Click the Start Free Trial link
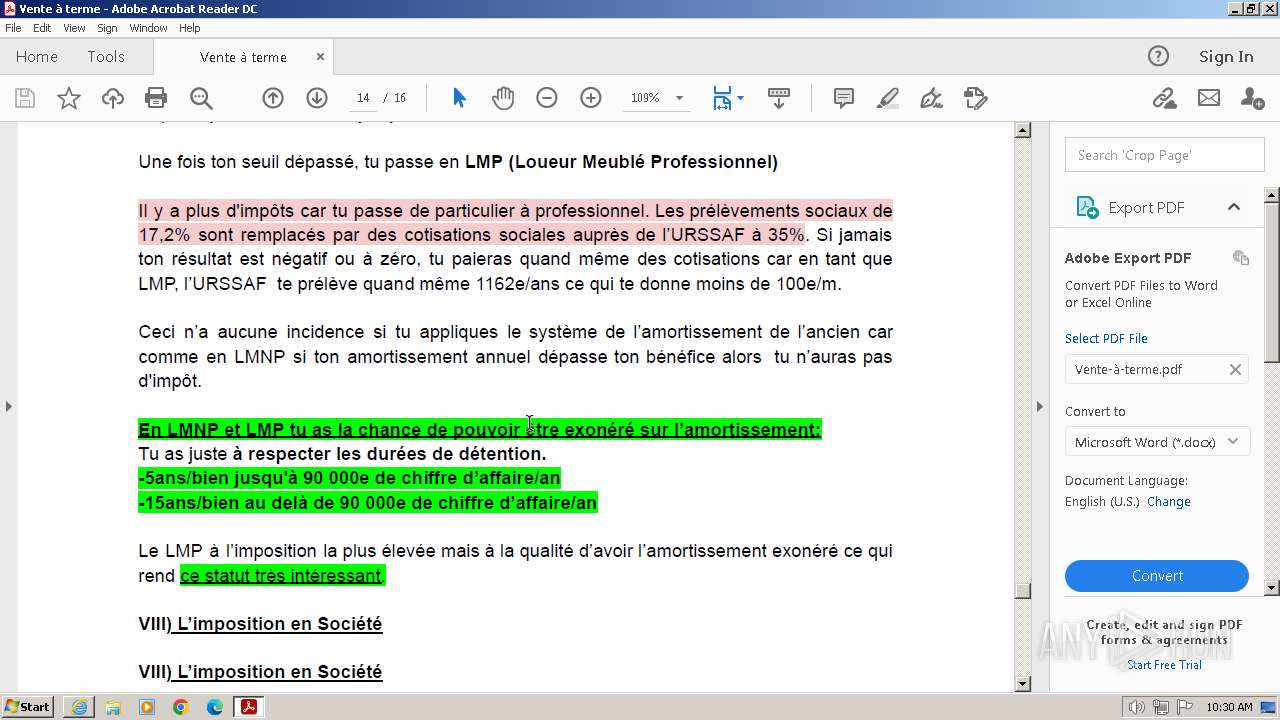 [1164, 665]
